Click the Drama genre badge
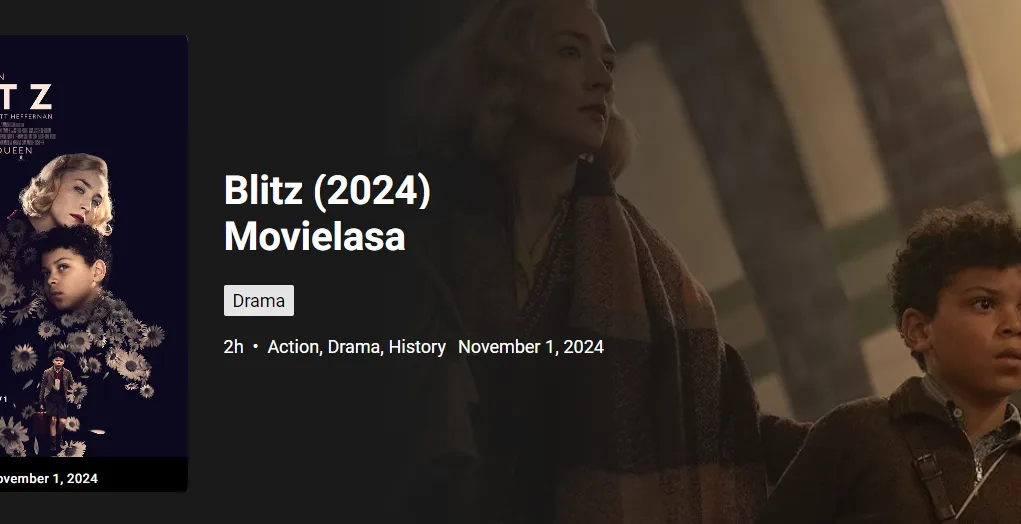The image size is (1021, 524). [259, 301]
